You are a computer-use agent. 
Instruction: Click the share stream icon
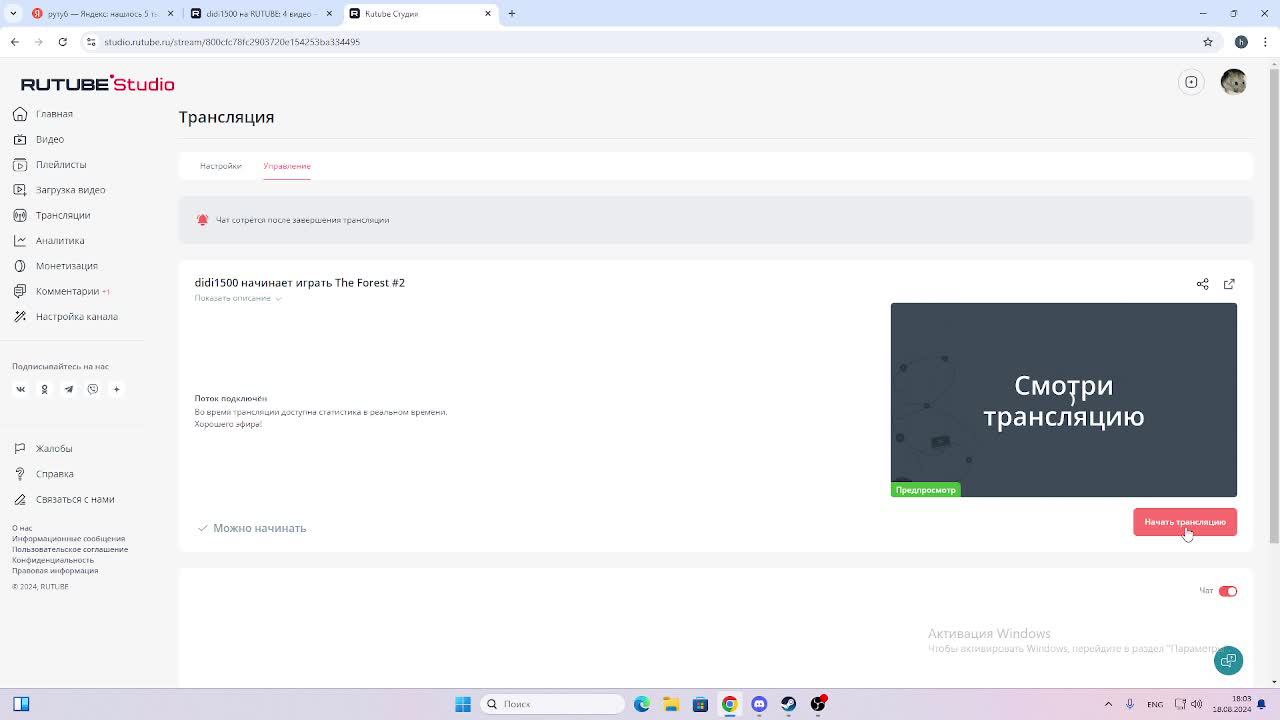click(1203, 284)
